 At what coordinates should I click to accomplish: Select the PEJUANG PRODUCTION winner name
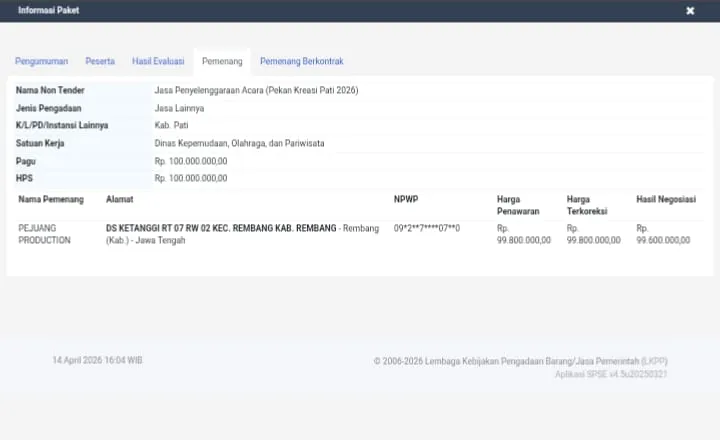(x=45, y=234)
